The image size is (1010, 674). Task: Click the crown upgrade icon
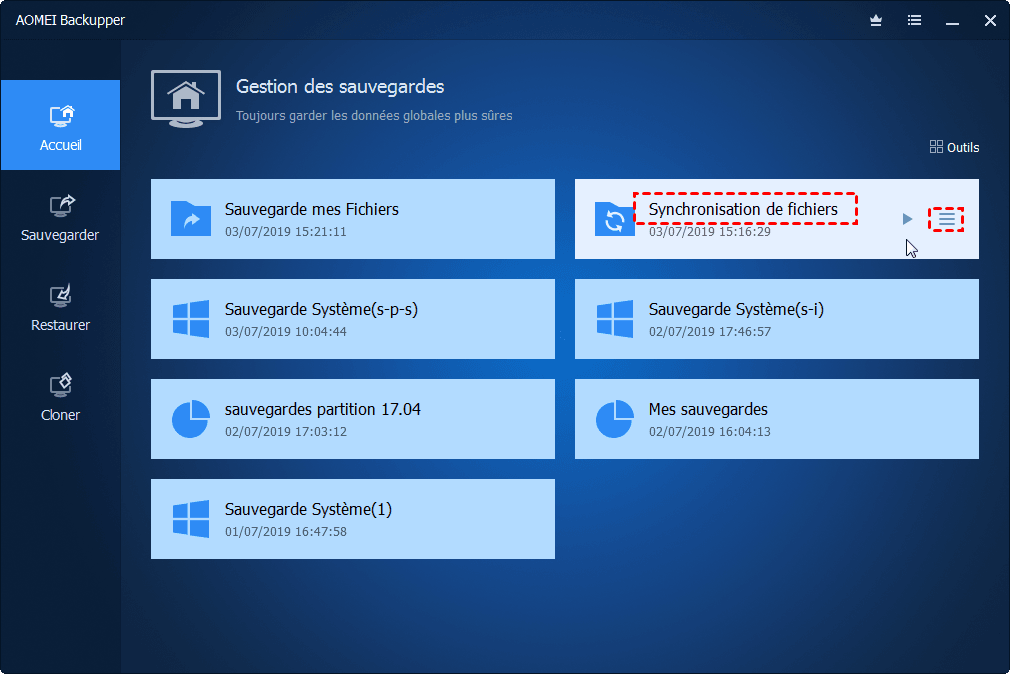(x=876, y=21)
